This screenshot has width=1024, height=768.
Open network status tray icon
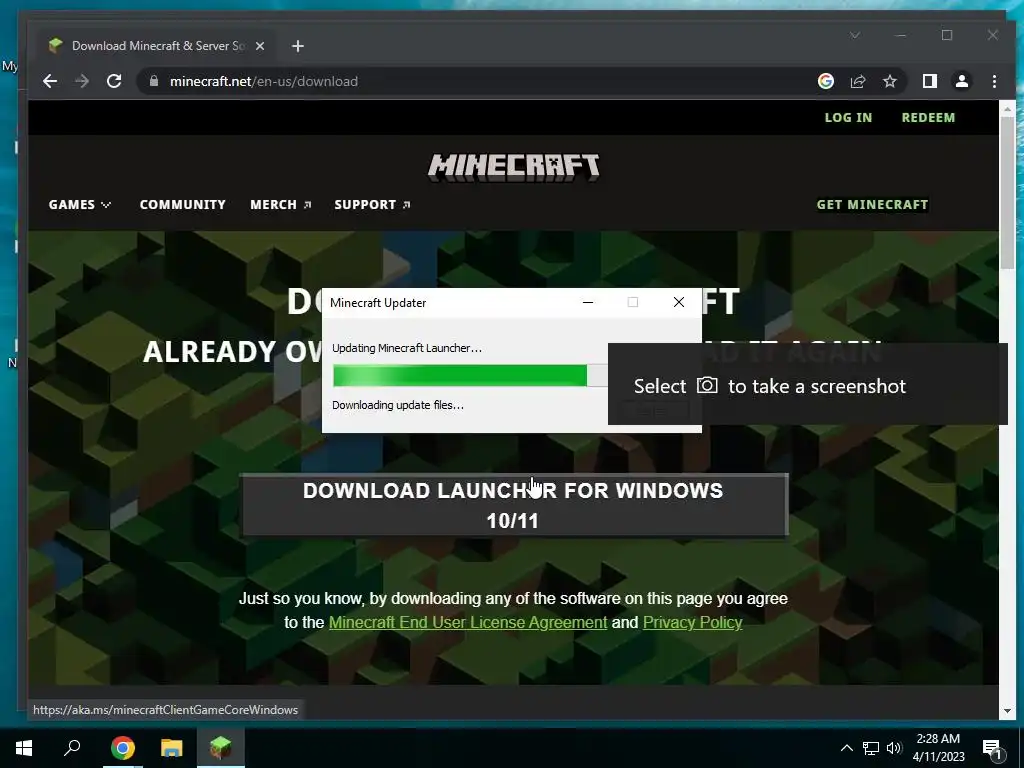coord(871,748)
